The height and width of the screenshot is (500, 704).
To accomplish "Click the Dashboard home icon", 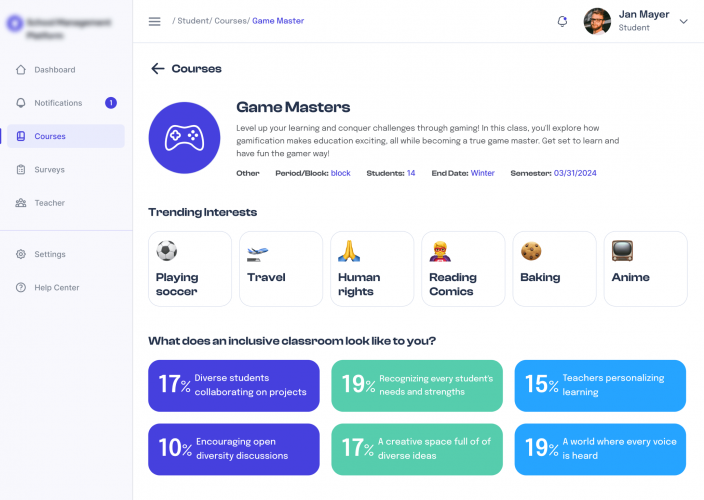I will 21,70.
